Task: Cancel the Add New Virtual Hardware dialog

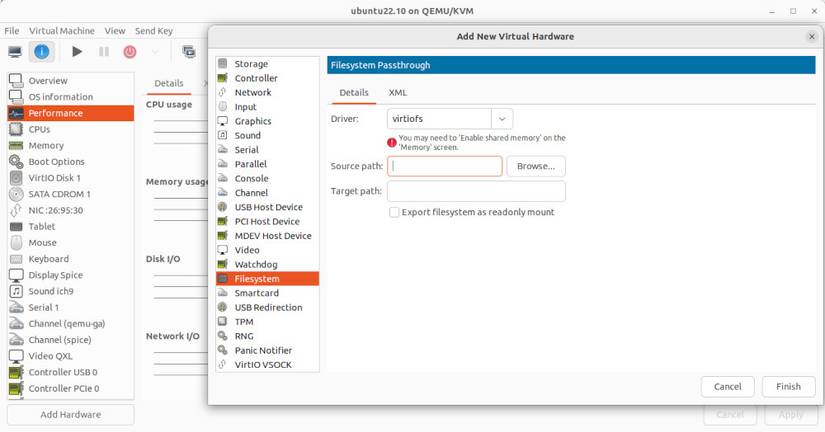Action: click(x=728, y=387)
